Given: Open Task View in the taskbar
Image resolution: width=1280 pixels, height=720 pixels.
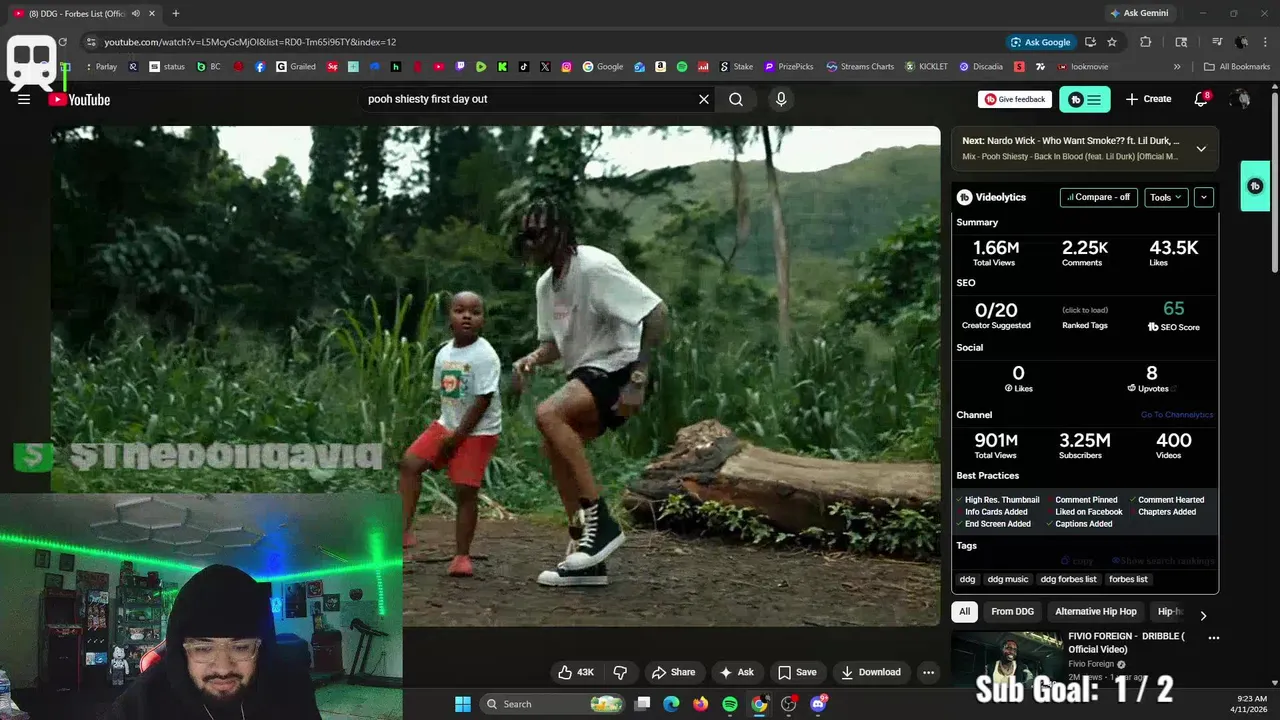Looking at the screenshot, I should (x=643, y=704).
